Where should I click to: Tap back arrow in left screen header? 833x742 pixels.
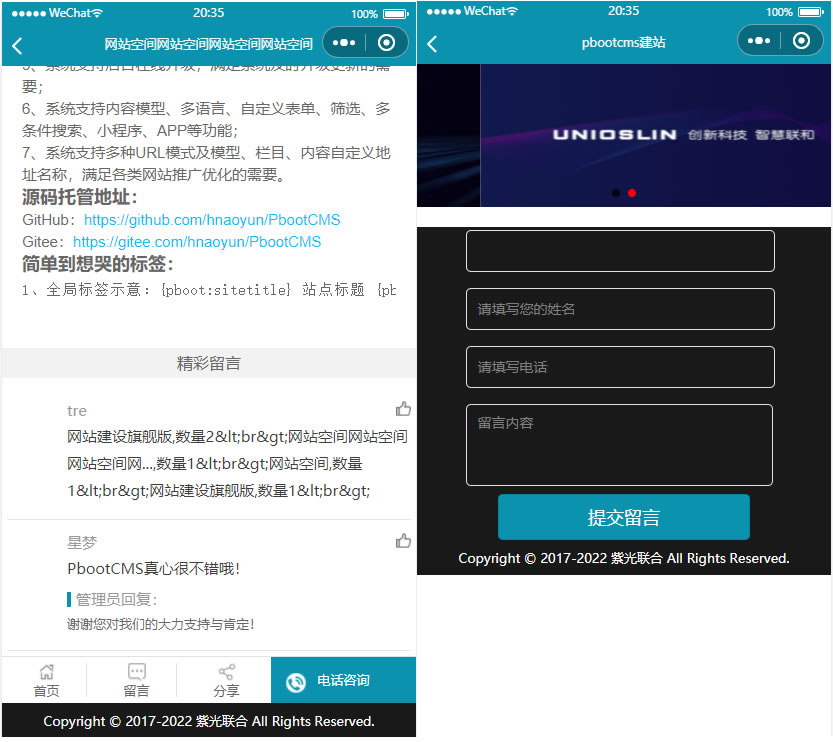(17, 45)
